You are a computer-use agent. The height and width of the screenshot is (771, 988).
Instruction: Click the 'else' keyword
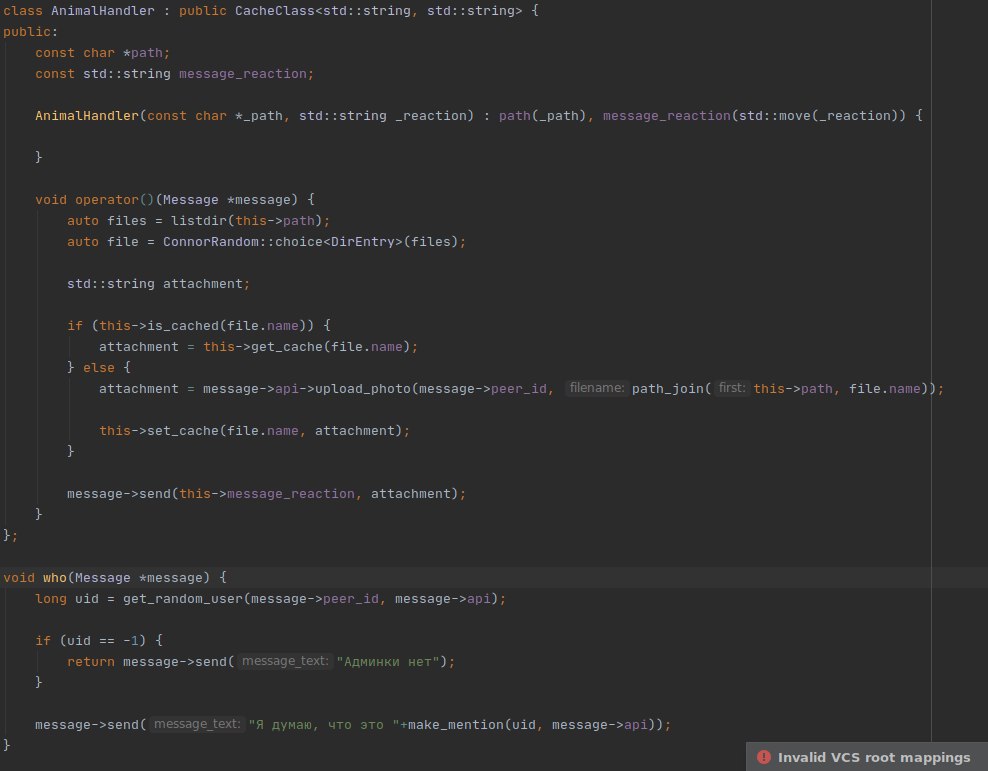click(x=99, y=368)
